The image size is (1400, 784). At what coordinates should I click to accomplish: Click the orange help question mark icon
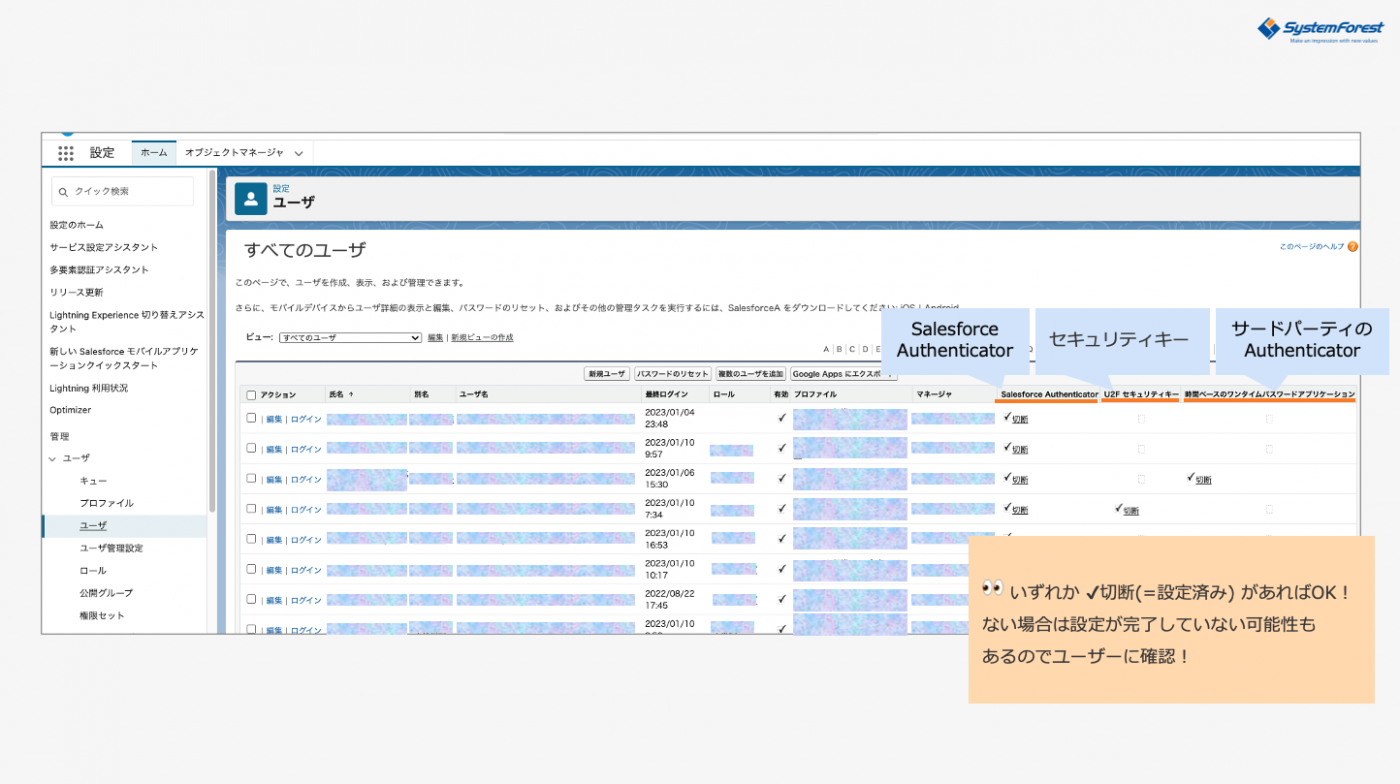click(x=1352, y=247)
